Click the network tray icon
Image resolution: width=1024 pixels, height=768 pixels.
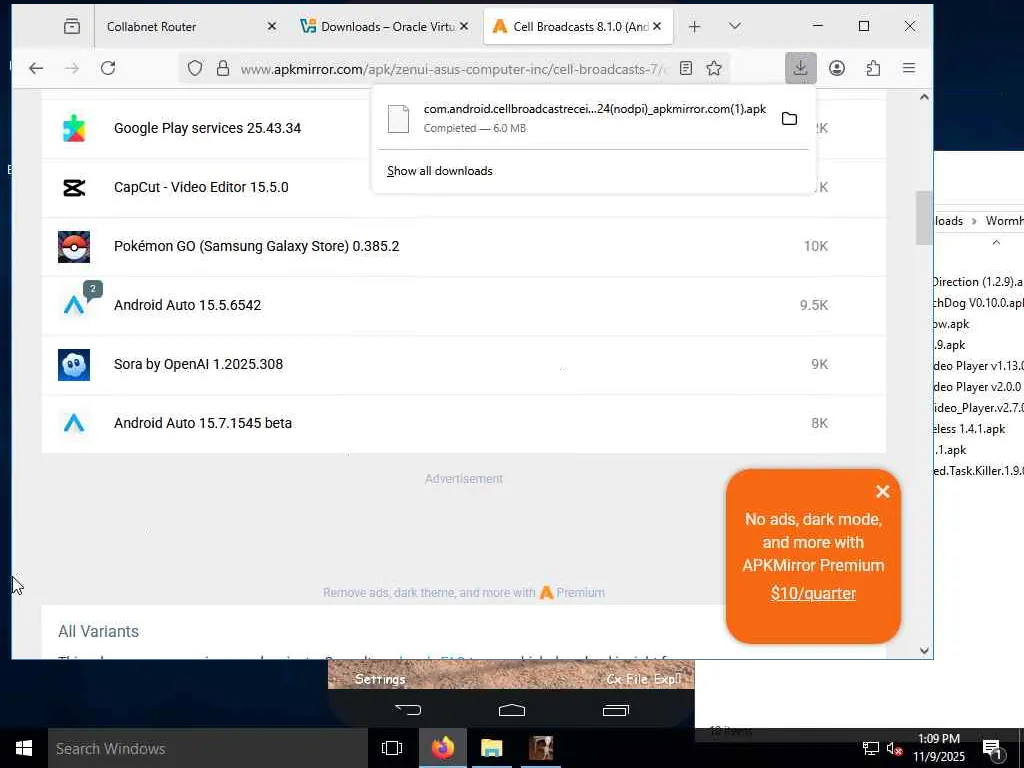pyautogui.click(x=871, y=748)
